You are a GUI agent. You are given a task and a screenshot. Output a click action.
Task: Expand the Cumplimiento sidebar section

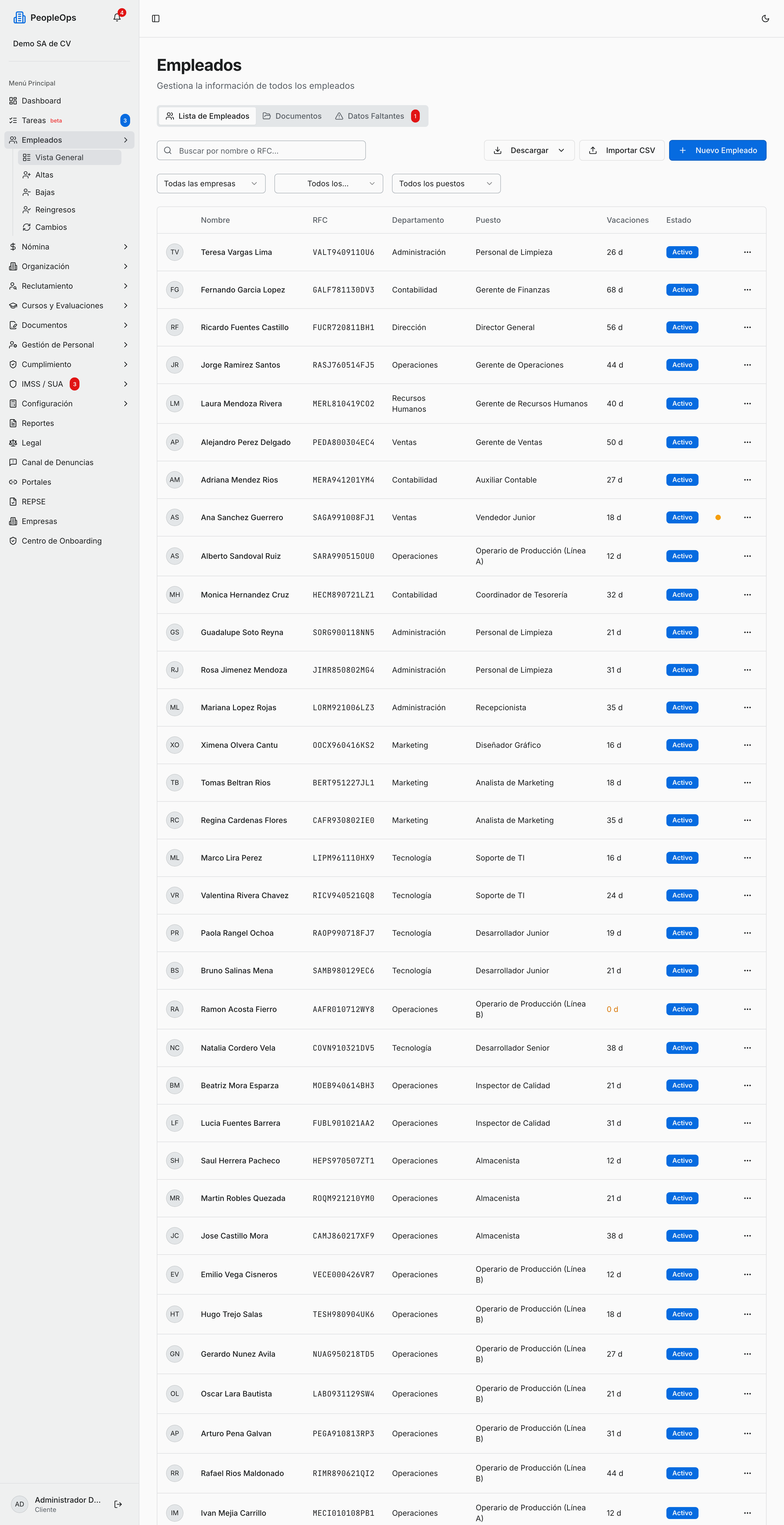69,365
